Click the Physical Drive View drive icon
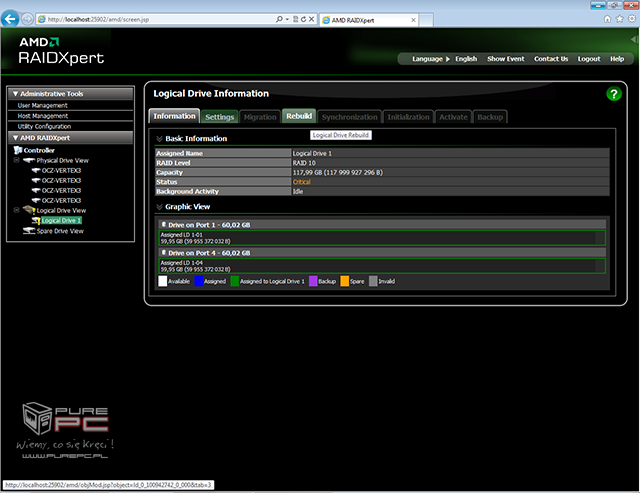Viewport: 640px width, 493px height. point(29,160)
